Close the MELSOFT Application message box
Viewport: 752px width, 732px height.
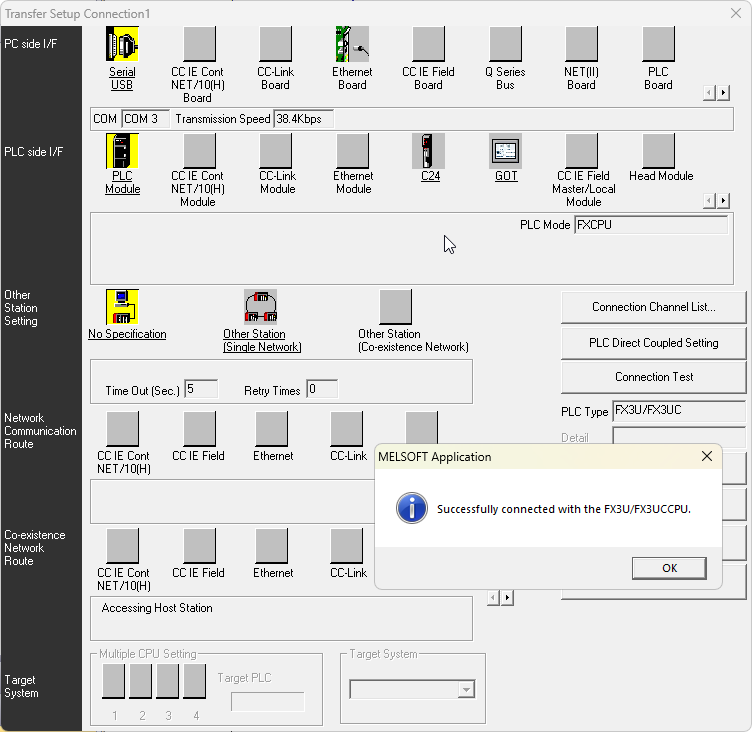(x=707, y=456)
